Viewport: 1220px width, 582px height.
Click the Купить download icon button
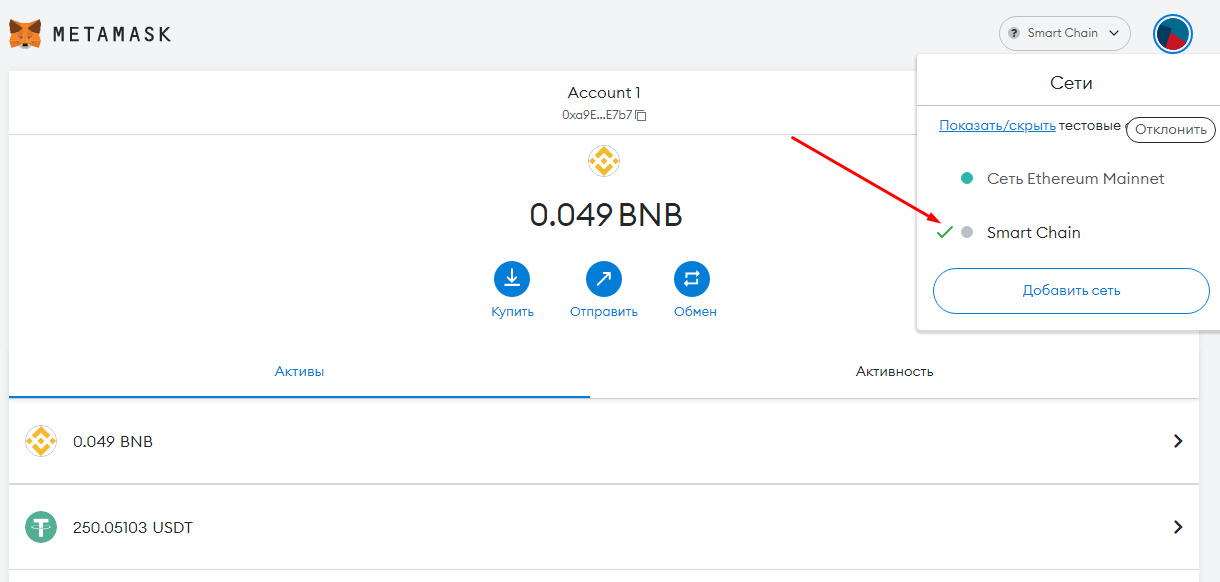click(512, 279)
